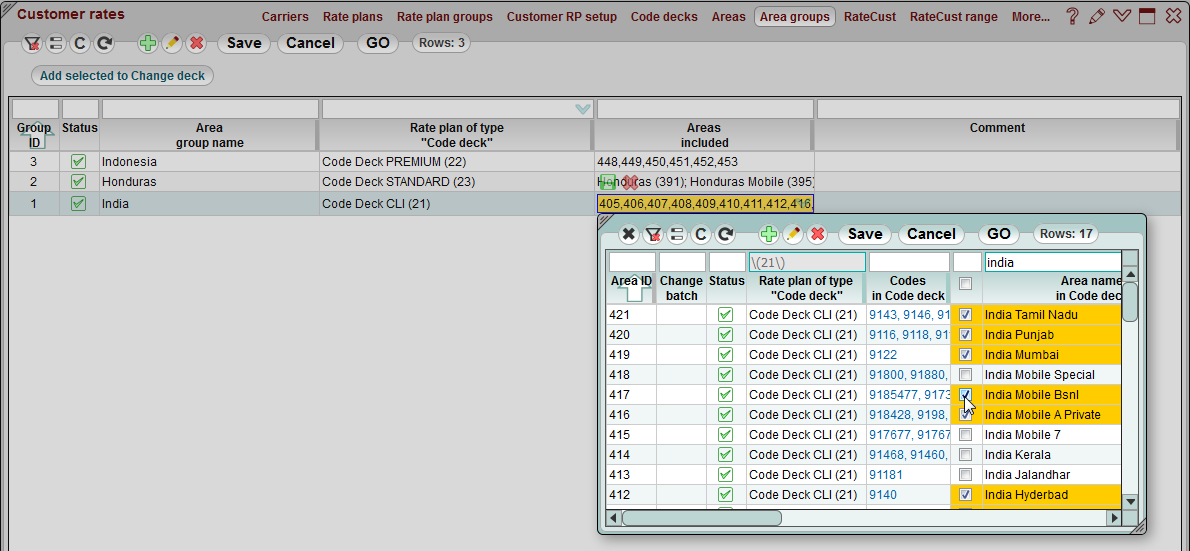Check India Jalandhar checkbox
This screenshot has width=1190, height=551.
[x=965, y=475]
